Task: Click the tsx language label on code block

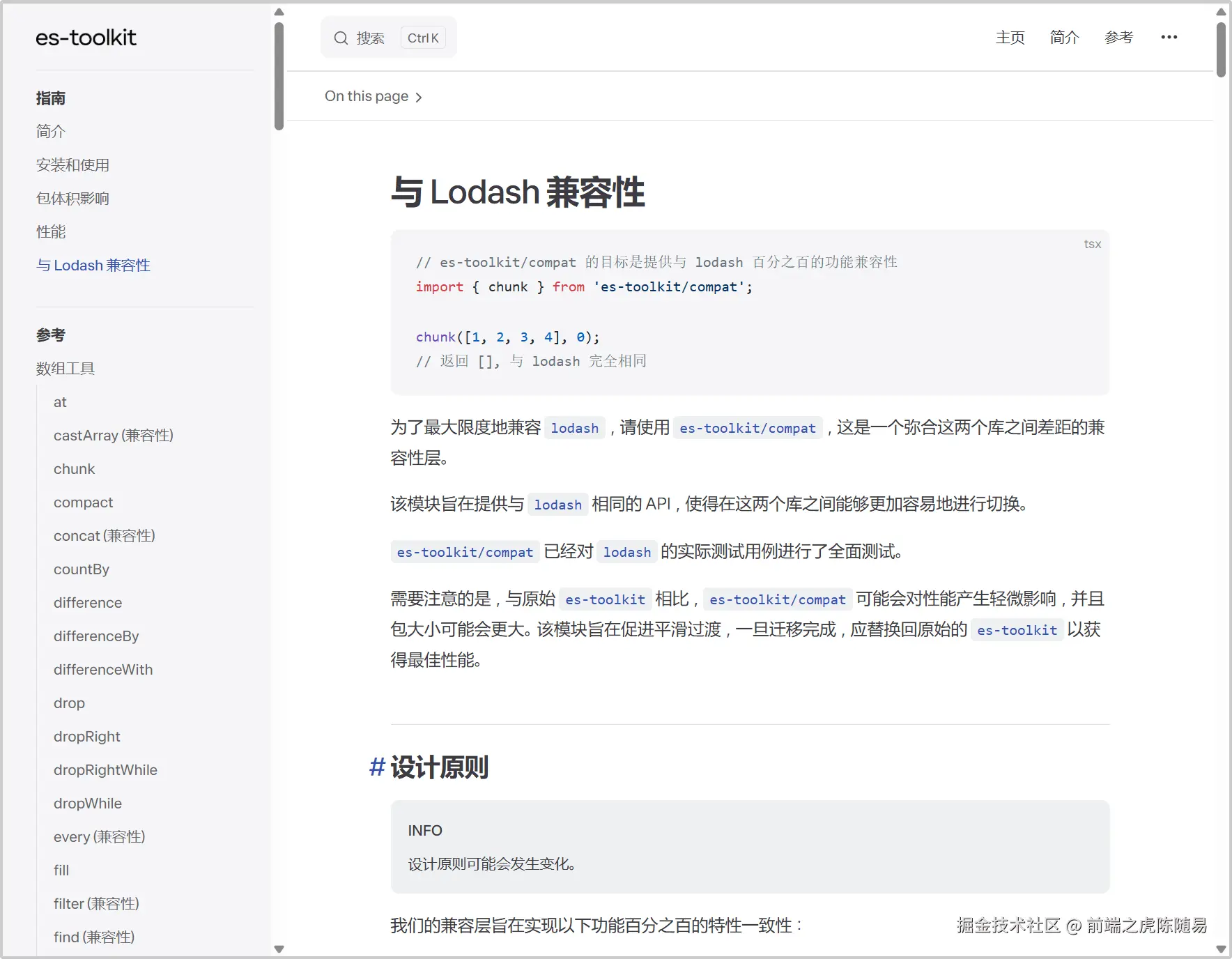Action: pyautogui.click(x=1092, y=244)
